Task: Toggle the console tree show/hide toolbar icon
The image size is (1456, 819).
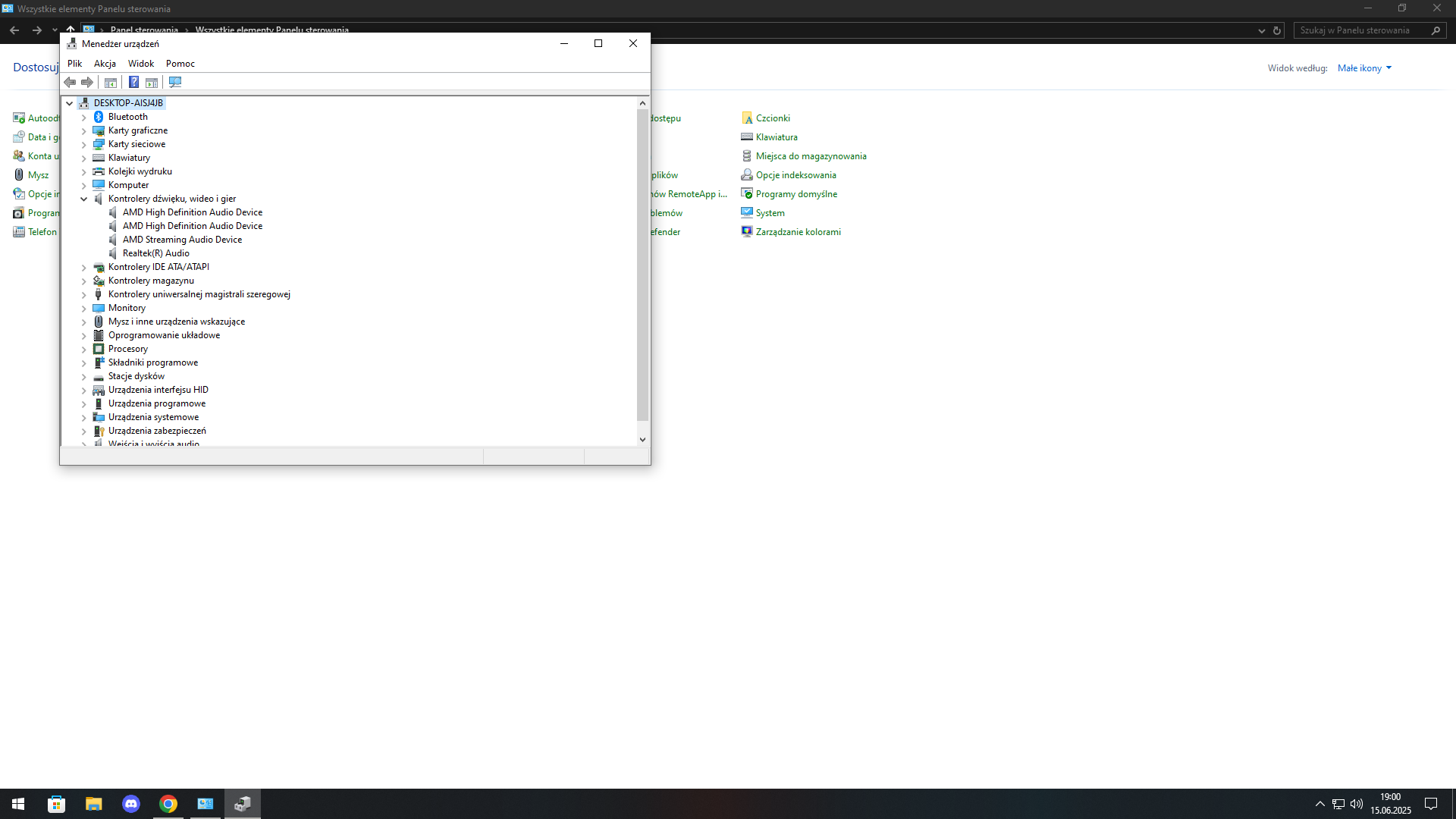Action: click(111, 82)
